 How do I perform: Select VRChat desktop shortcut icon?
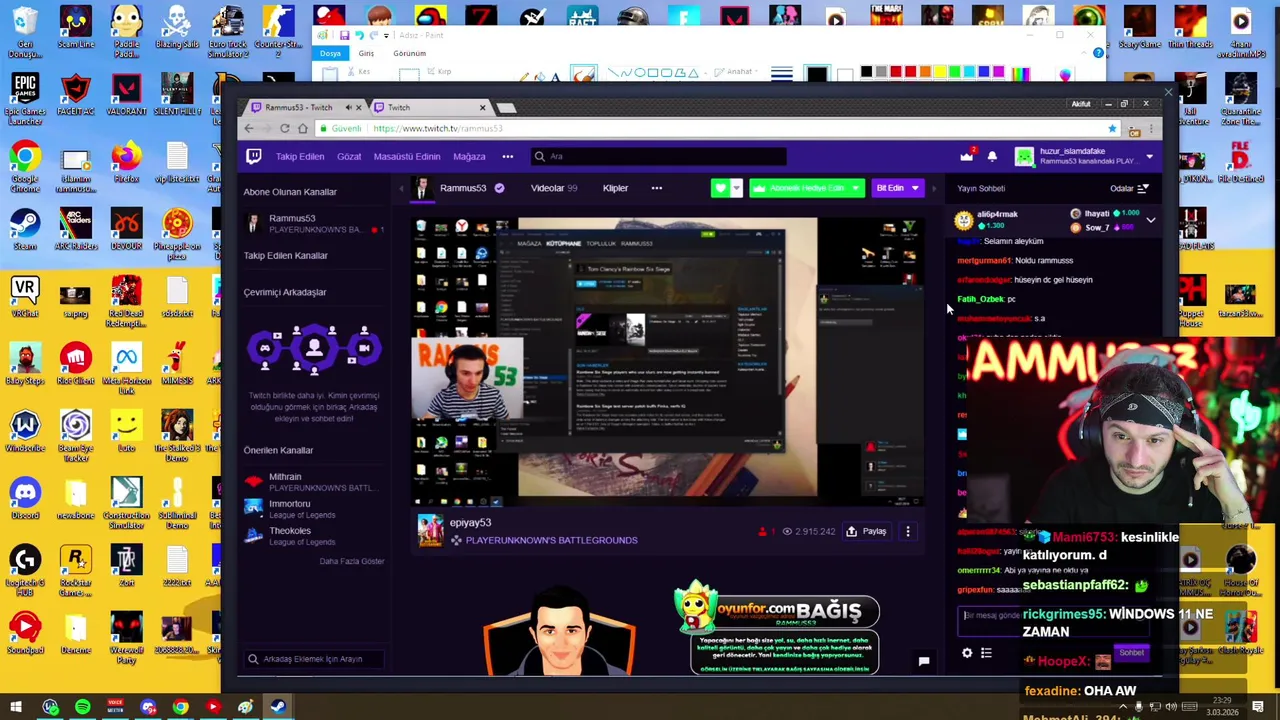click(x=25, y=297)
